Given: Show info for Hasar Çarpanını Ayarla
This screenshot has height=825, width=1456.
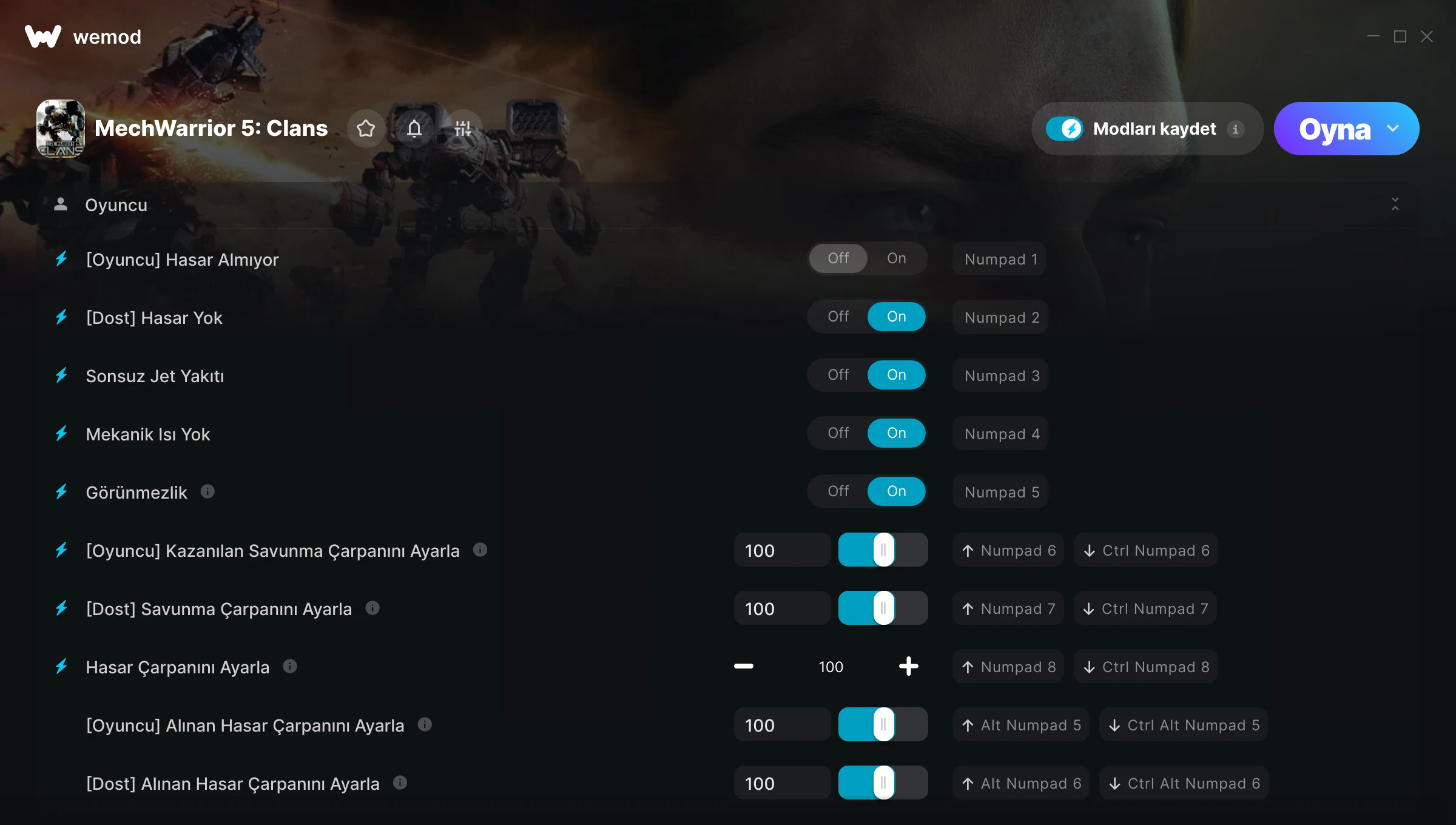Looking at the screenshot, I should click(x=290, y=666).
